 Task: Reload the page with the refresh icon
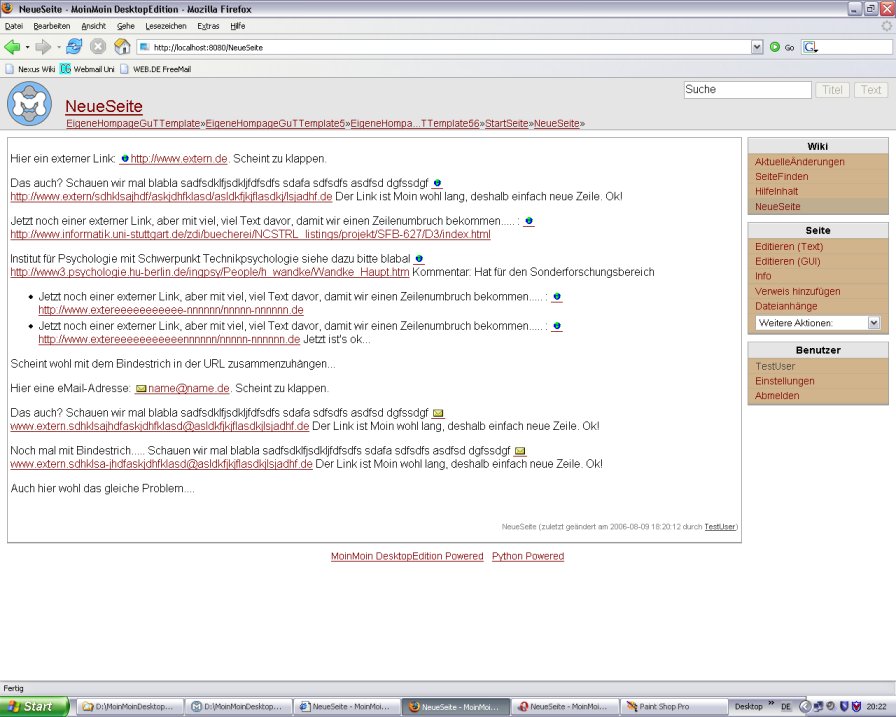(x=74, y=47)
